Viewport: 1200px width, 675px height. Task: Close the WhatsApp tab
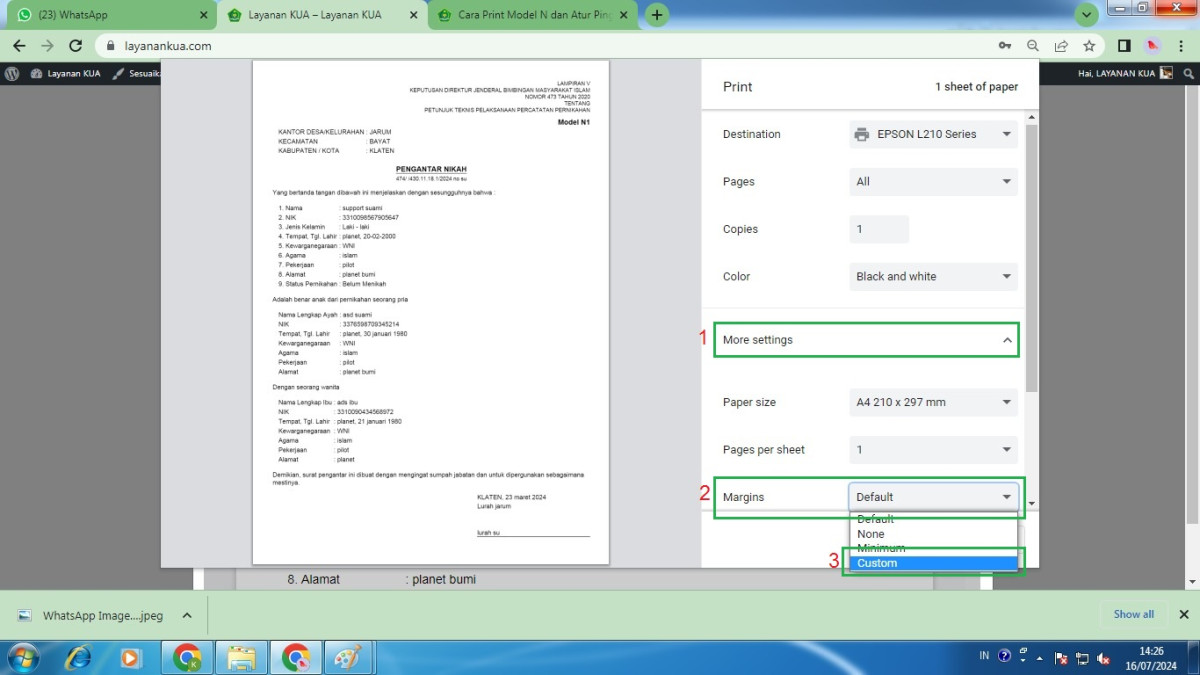tap(204, 15)
